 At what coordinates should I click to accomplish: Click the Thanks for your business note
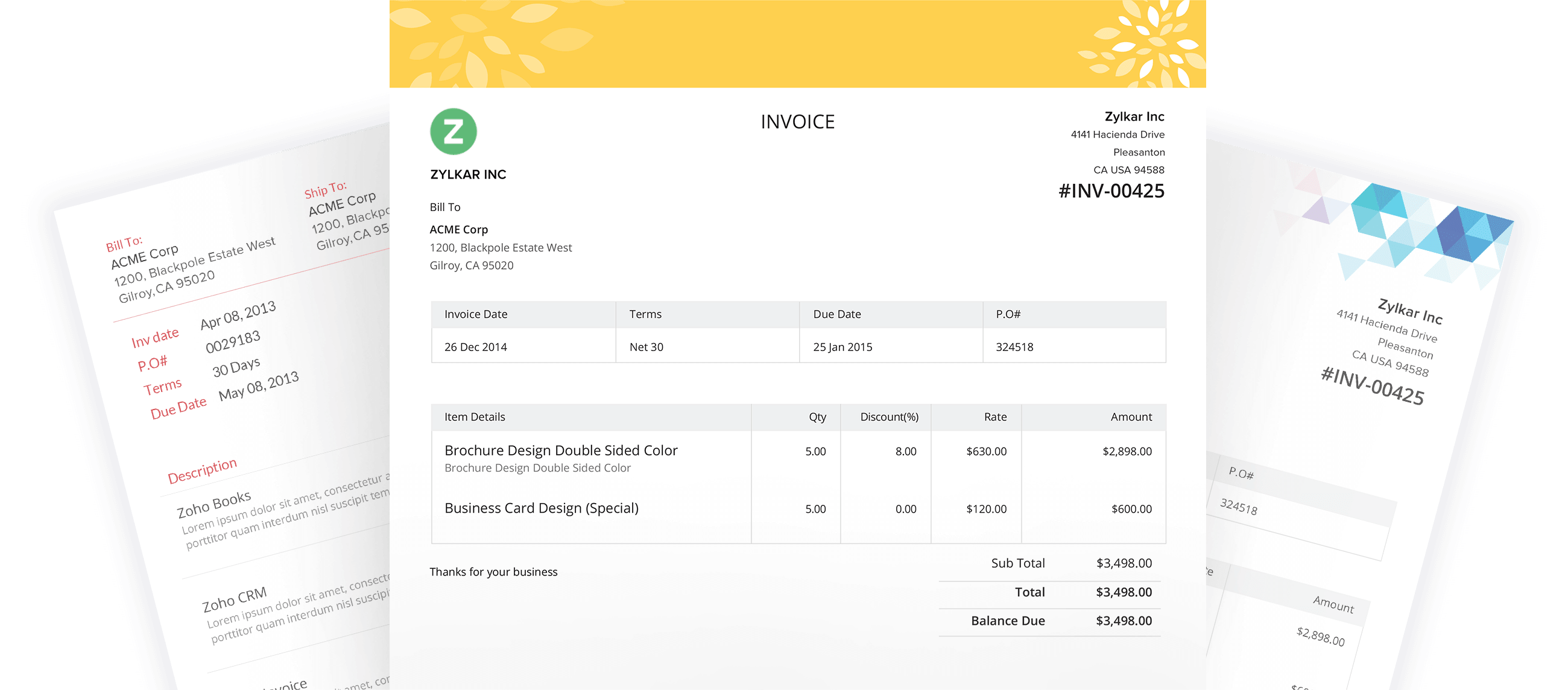click(x=494, y=571)
